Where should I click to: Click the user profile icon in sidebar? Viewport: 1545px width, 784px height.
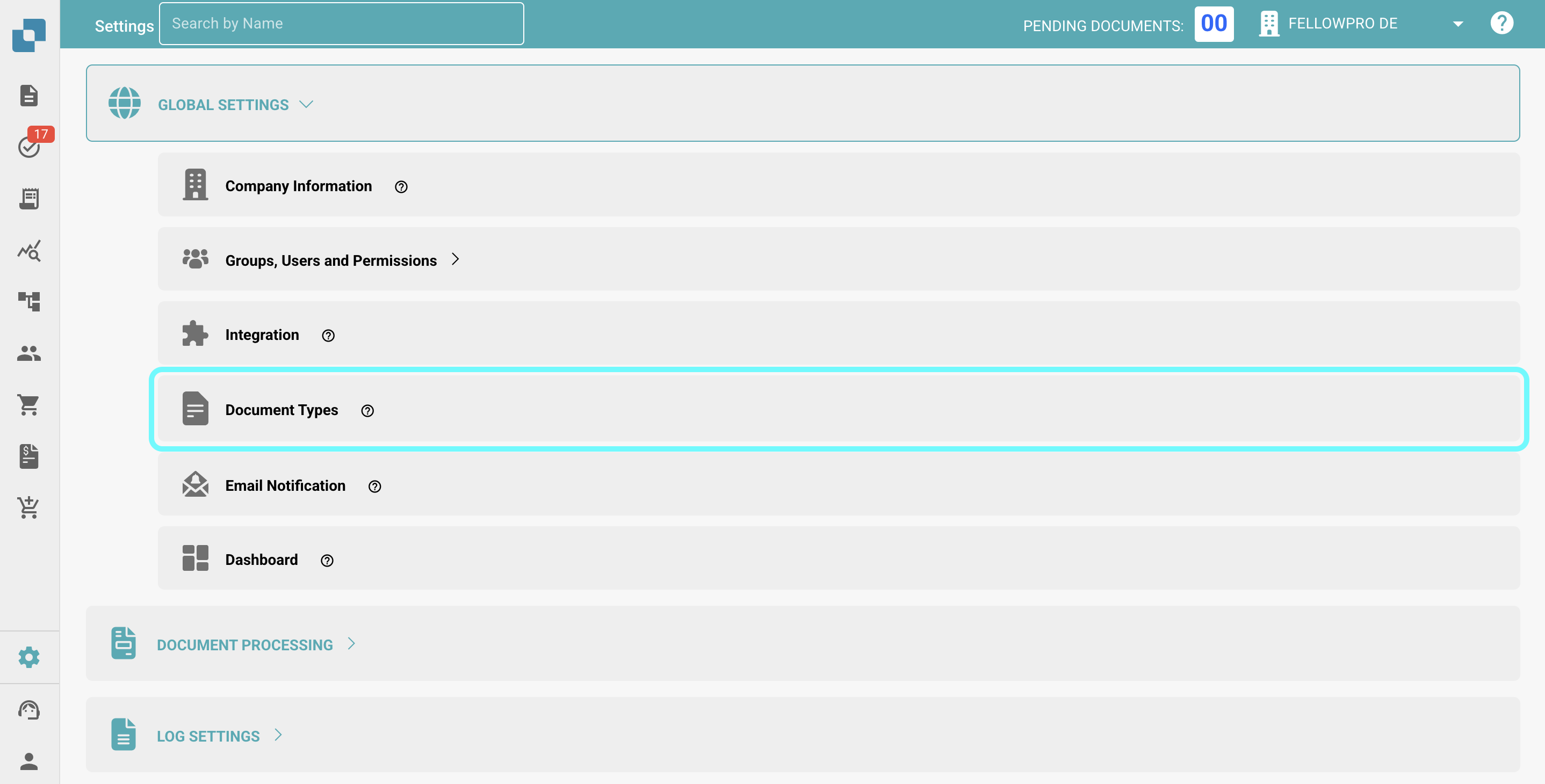pyautogui.click(x=29, y=761)
